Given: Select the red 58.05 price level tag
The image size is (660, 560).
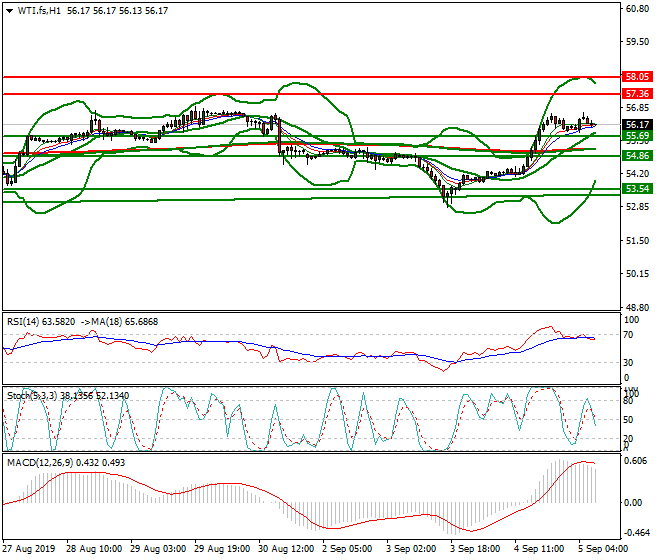Looking at the screenshot, I should 637,76.
